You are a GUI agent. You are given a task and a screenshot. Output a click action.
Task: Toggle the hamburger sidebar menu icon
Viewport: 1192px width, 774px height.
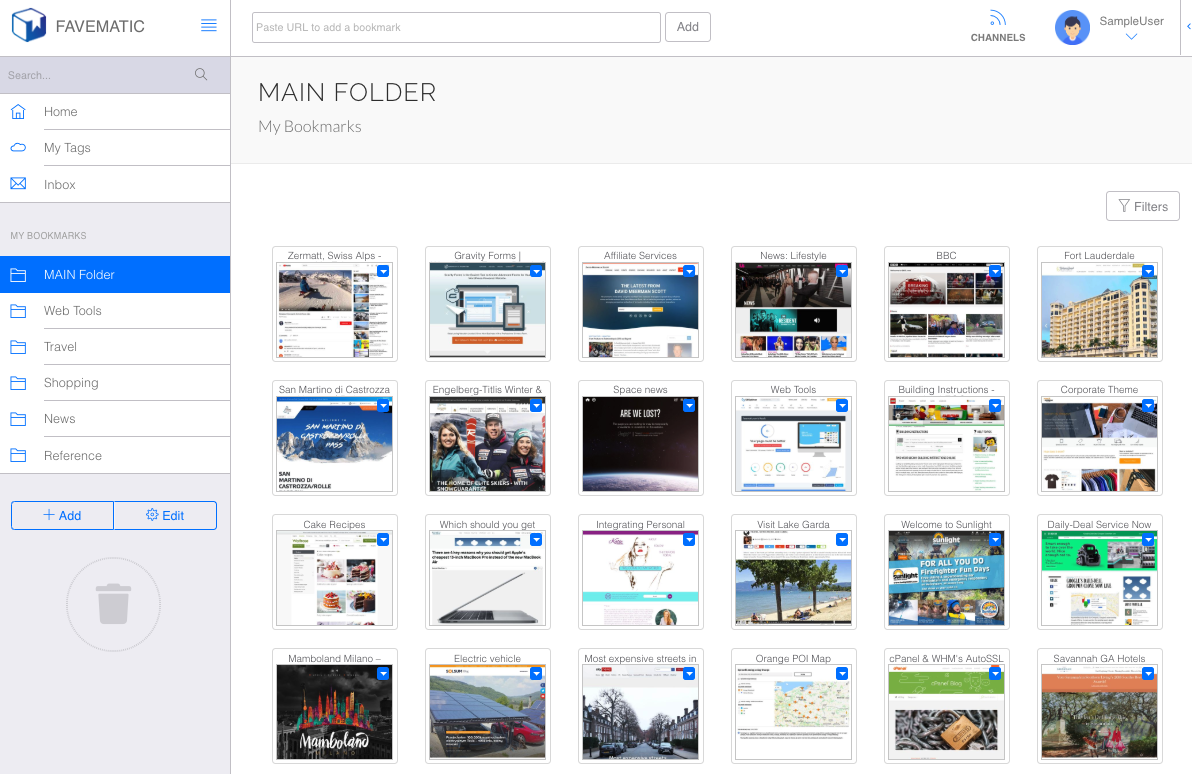tap(209, 26)
